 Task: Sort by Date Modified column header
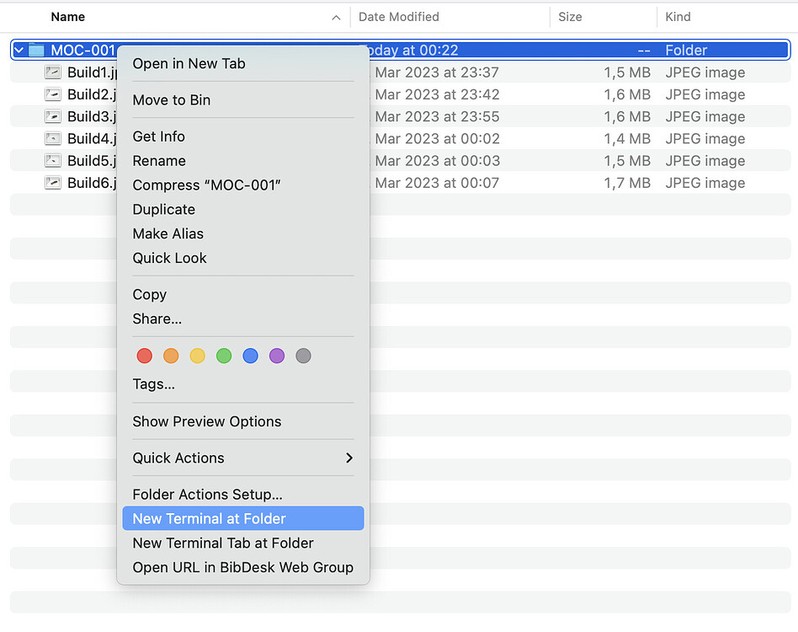tap(400, 17)
